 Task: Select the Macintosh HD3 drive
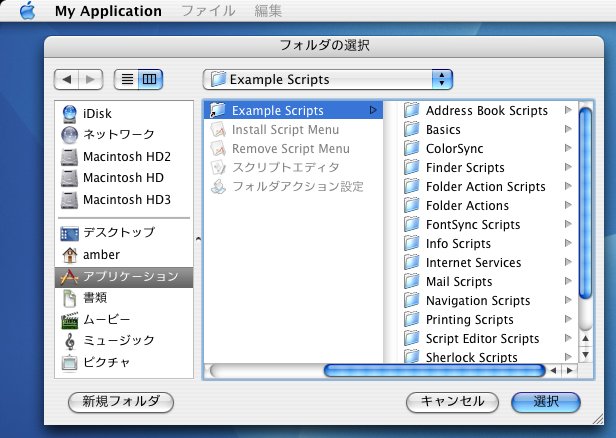(124, 200)
